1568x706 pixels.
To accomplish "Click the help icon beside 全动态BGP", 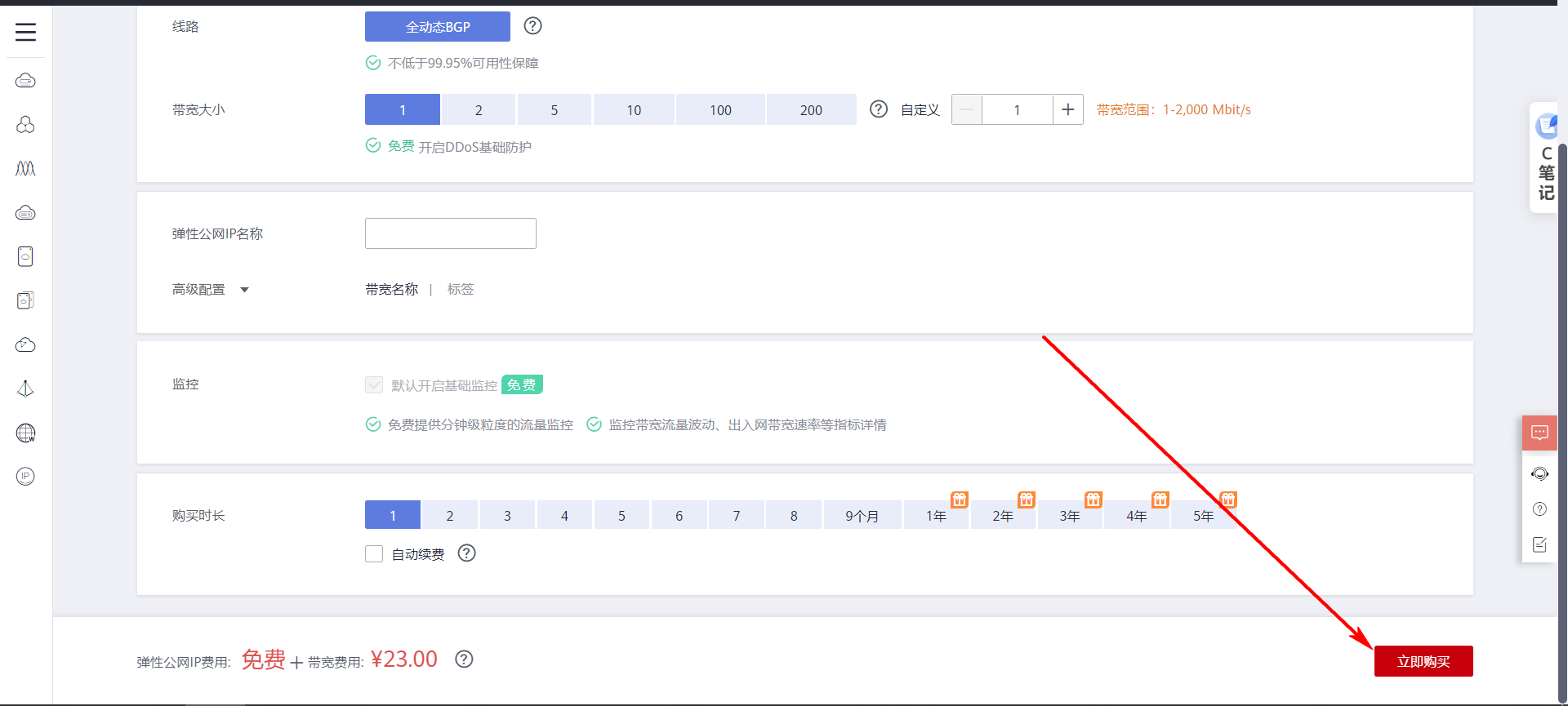I will (x=532, y=26).
